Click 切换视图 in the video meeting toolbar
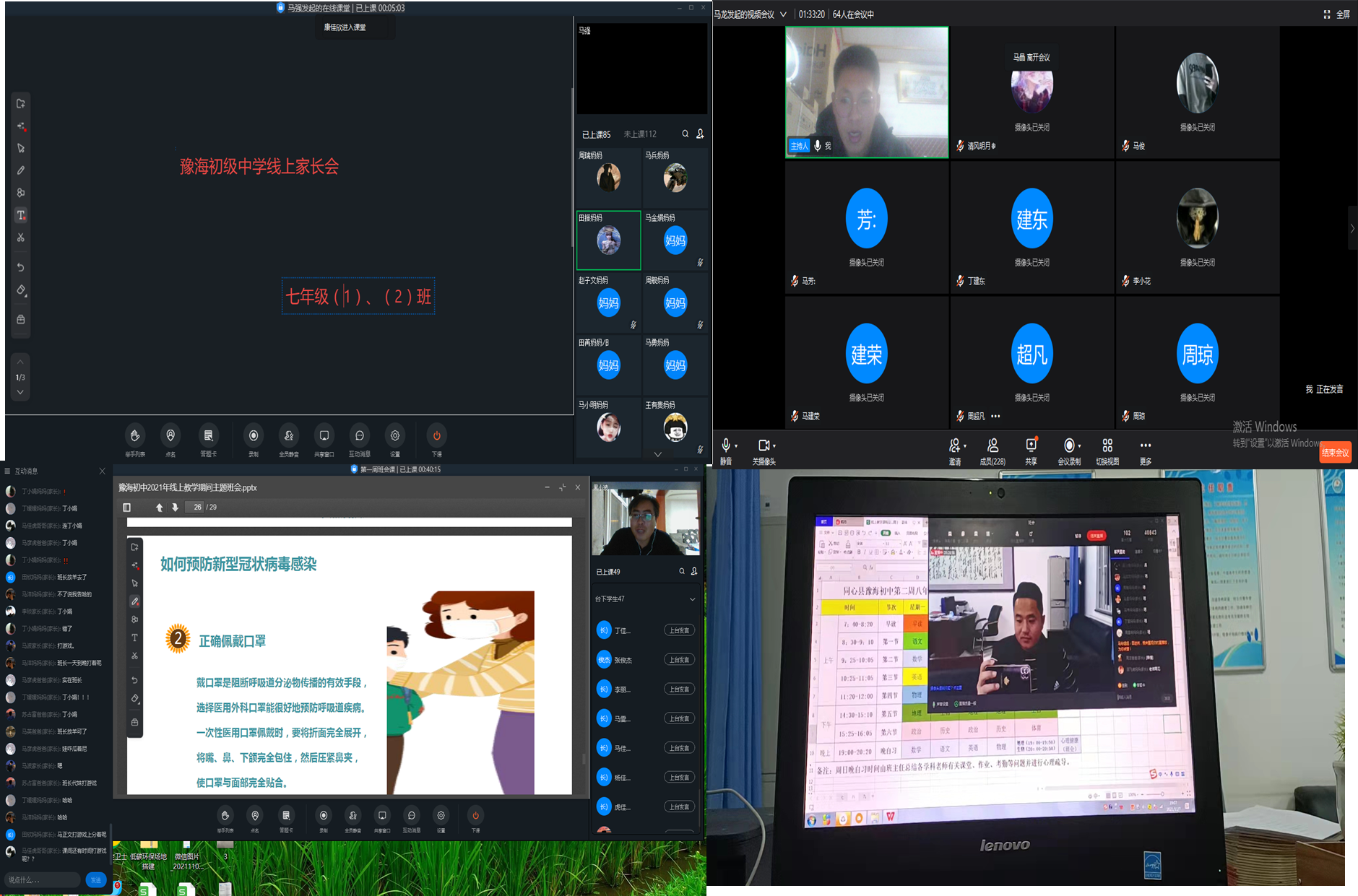Viewport: 1358px width, 896px height. click(x=1107, y=451)
